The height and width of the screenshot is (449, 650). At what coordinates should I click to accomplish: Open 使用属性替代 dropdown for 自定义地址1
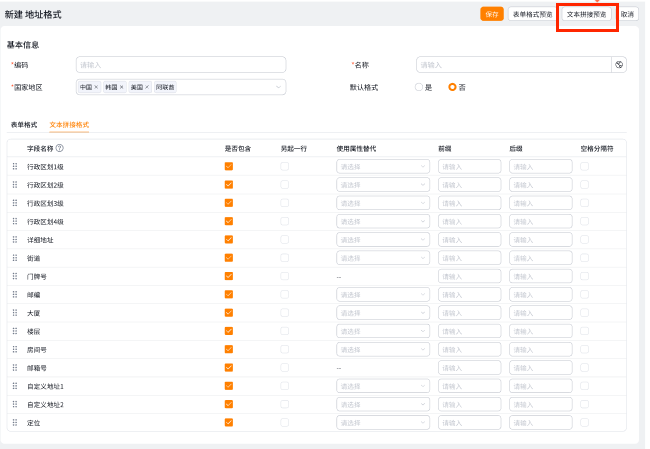click(383, 386)
